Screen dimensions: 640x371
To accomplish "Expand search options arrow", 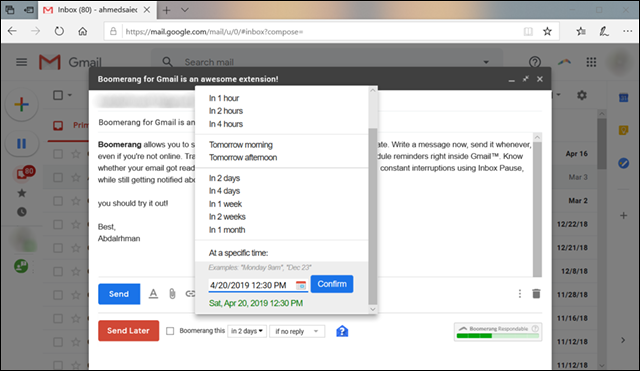I will (486, 62).
